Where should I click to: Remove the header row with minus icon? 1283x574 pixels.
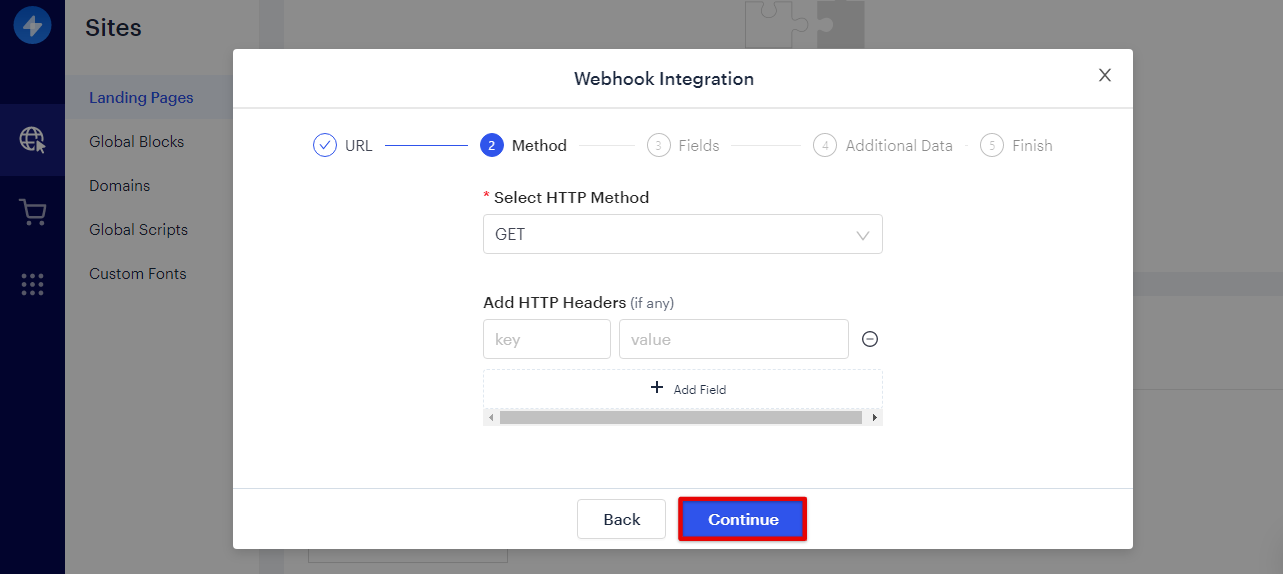coord(870,339)
